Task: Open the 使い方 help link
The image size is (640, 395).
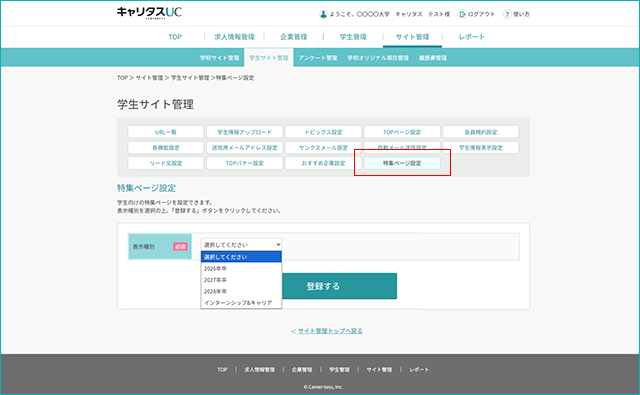Action: [521, 14]
